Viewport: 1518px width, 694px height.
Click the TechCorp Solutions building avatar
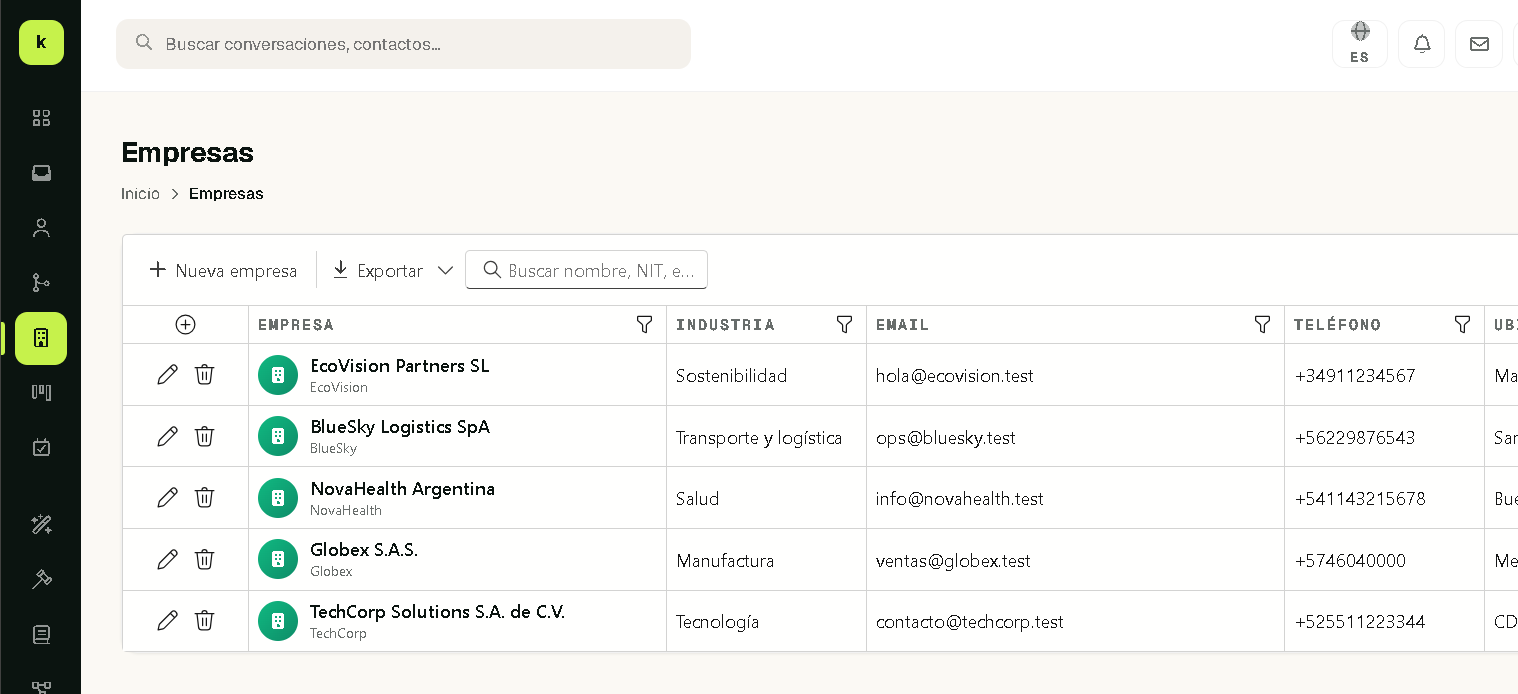click(278, 621)
